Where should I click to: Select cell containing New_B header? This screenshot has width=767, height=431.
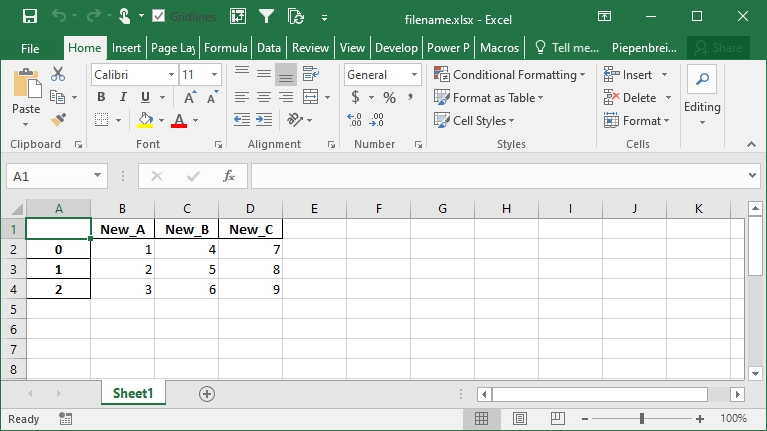coord(186,229)
